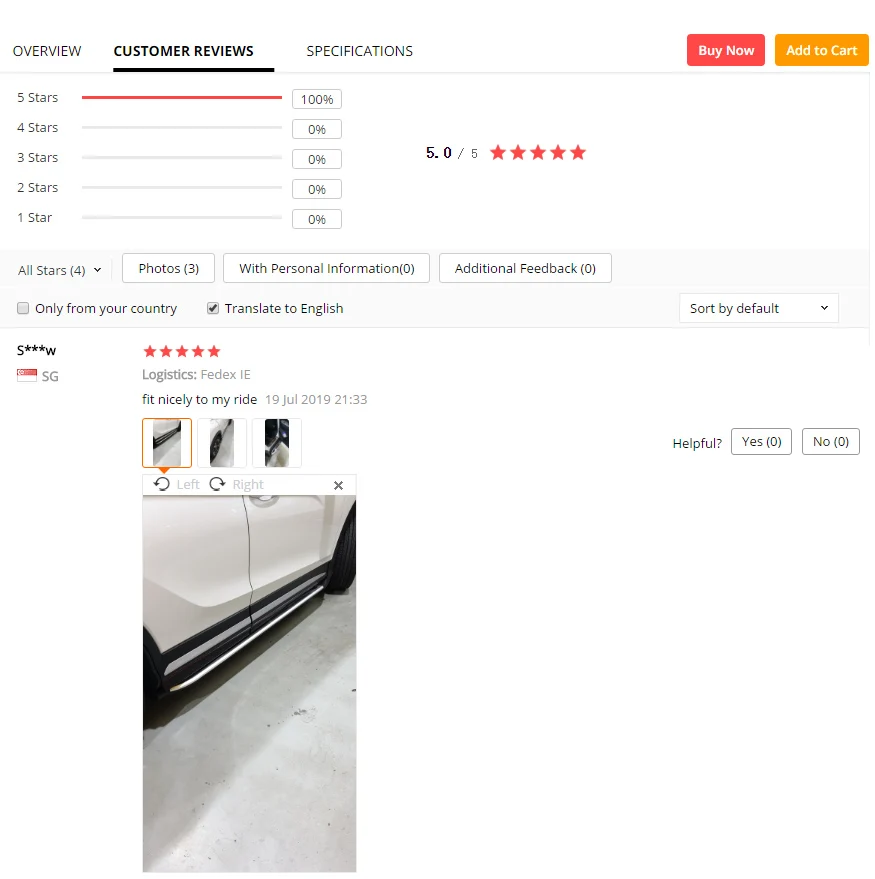Close the enlarged review photo
Image resolution: width=875 pixels, height=879 pixels.
coord(338,485)
